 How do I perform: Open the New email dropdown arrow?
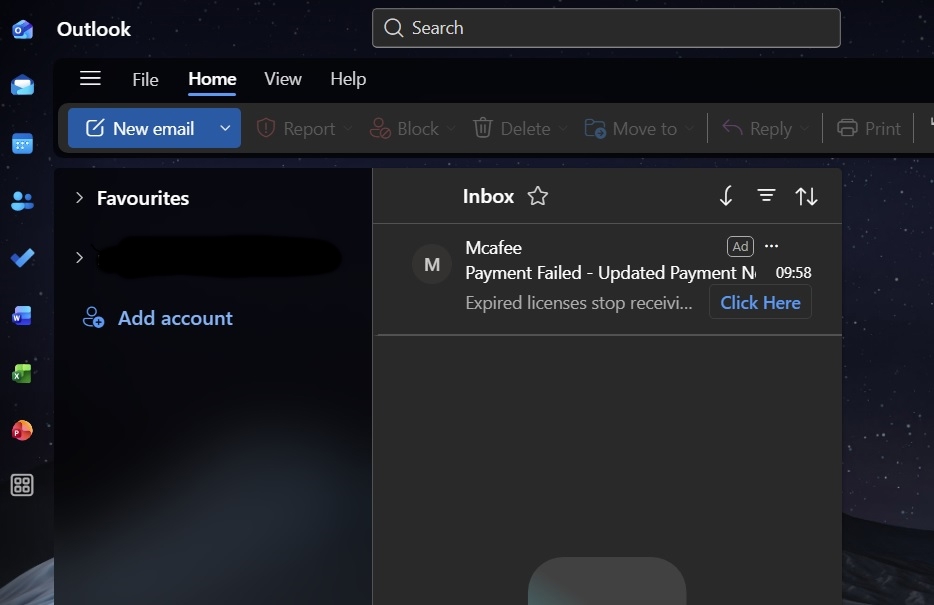[225, 128]
